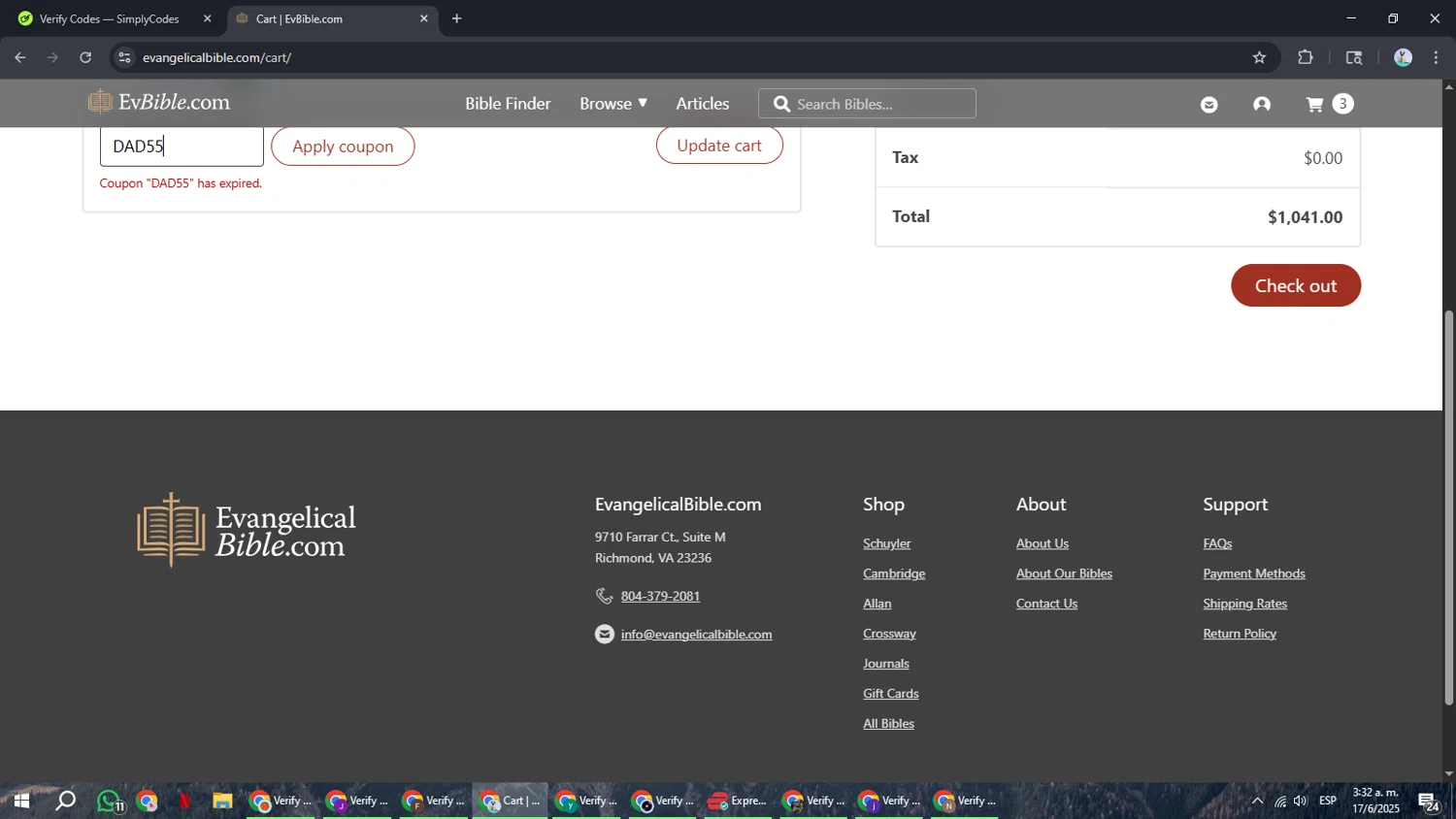Open the Chrome three-dot menu
The width and height of the screenshot is (1456, 819).
point(1436,57)
